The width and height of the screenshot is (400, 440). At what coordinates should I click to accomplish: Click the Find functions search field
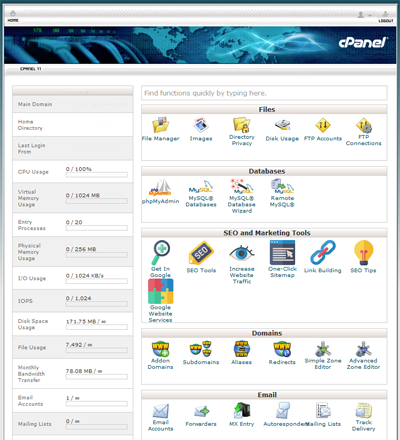(264, 93)
